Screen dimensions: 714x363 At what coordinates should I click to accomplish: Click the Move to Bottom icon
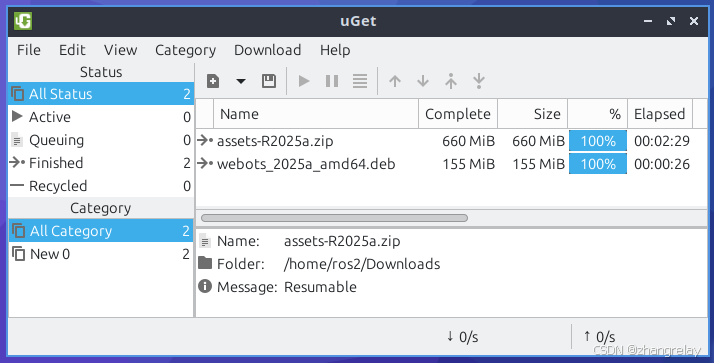pos(479,81)
